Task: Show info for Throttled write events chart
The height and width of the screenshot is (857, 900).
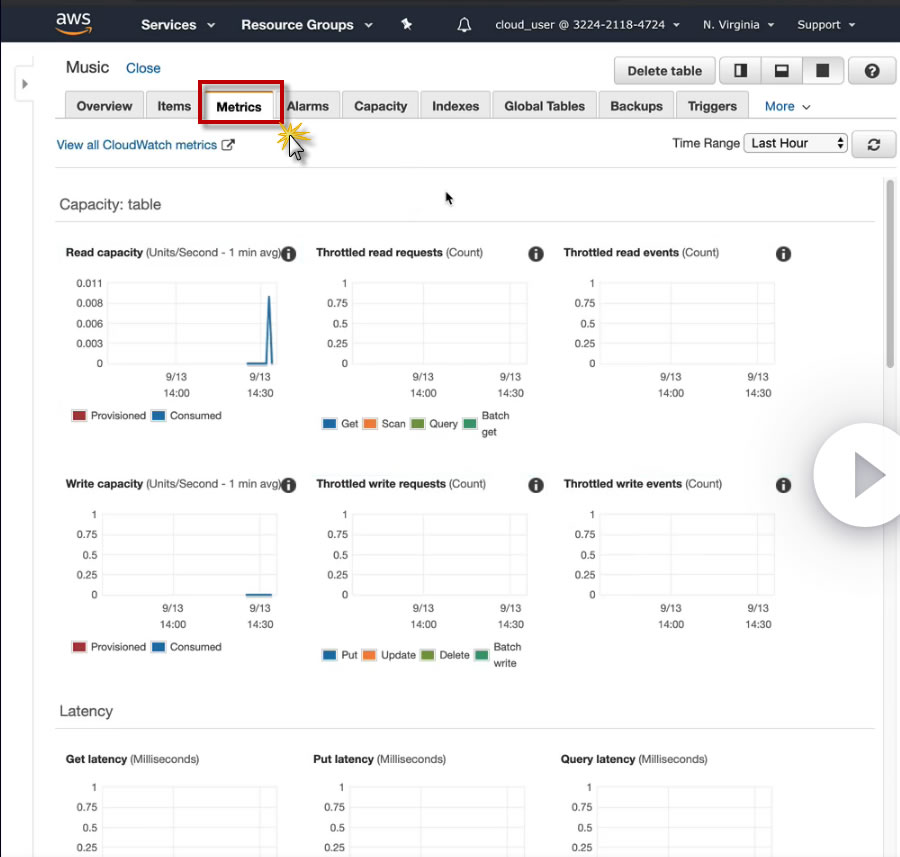Action: [x=783, y=485]
